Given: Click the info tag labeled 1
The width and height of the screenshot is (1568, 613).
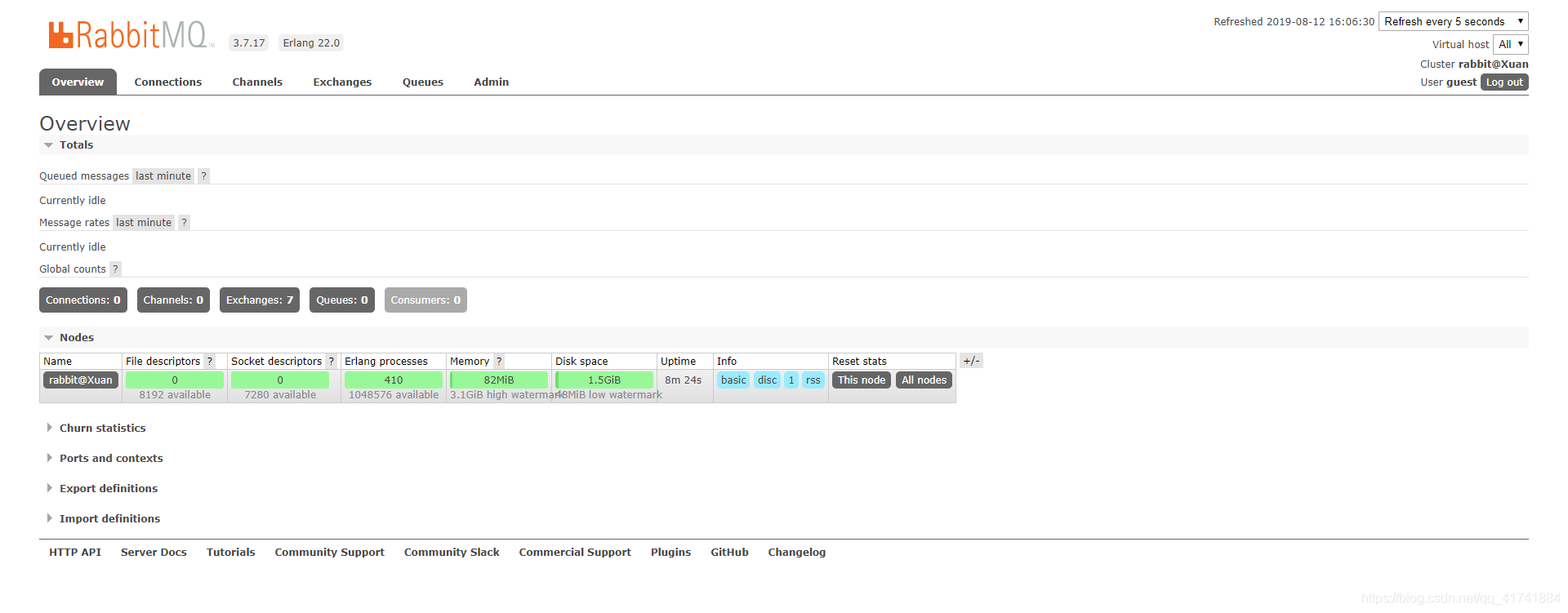Looking at the screenshot, I should 791,380.
